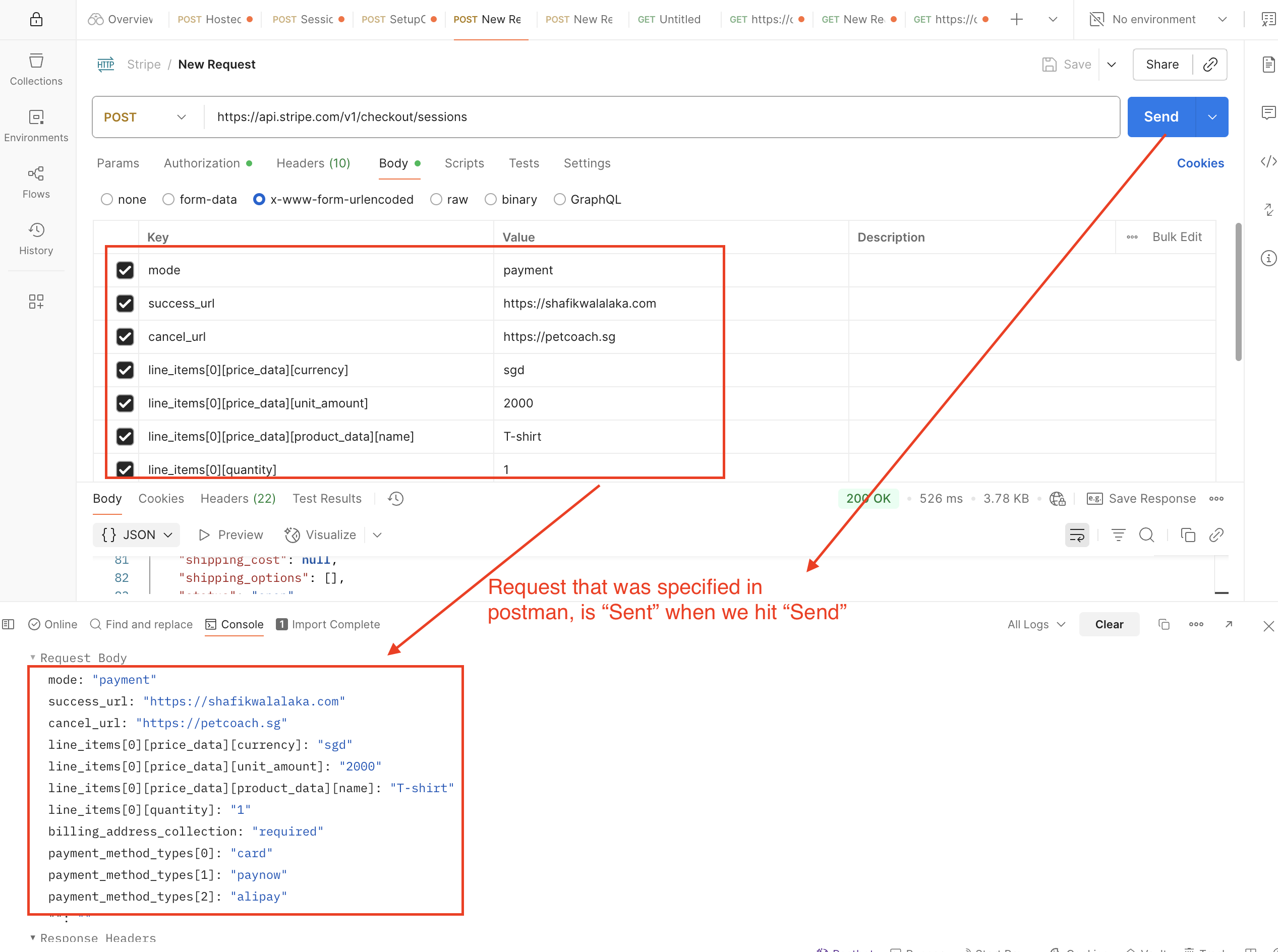Open the History sidebar panel
The image size is (1278, 952).
(x=36, y=239)
